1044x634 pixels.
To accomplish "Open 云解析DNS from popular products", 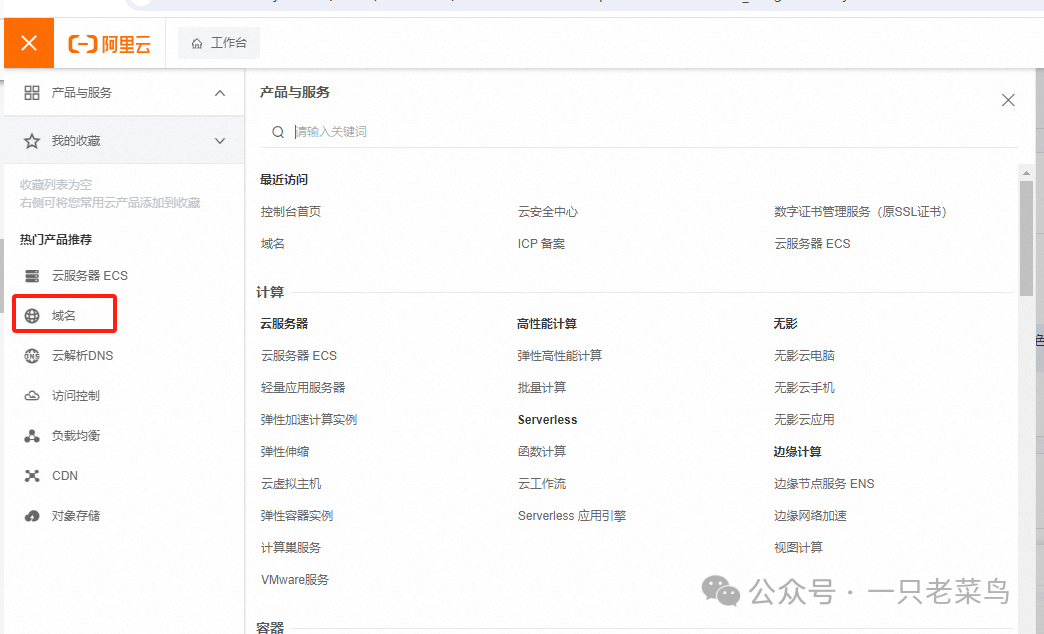I will tap(83, 356).
